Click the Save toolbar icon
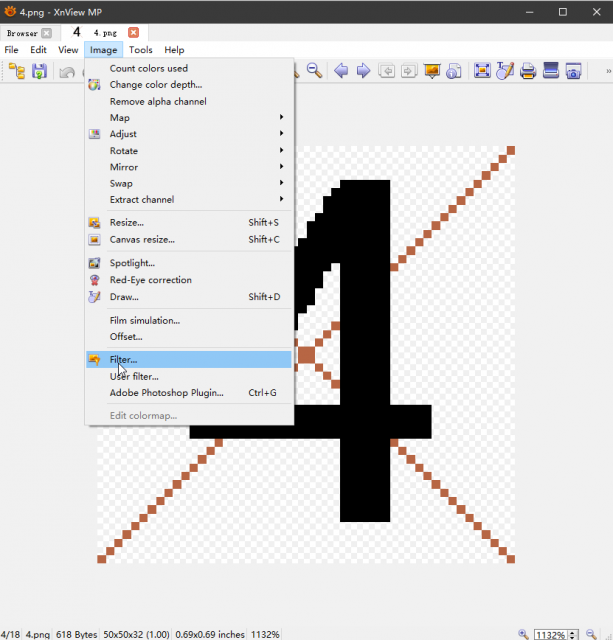This screenshot has width=613, height=640. pos(39,71)
